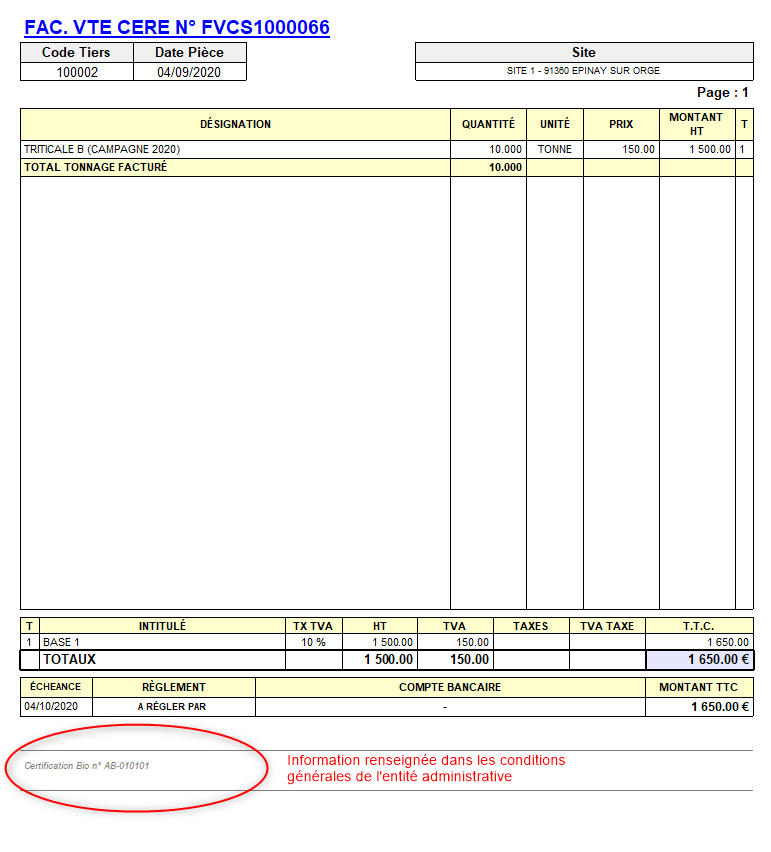
Task: Click the MONTANT HT column header
Action: (696, 124)
